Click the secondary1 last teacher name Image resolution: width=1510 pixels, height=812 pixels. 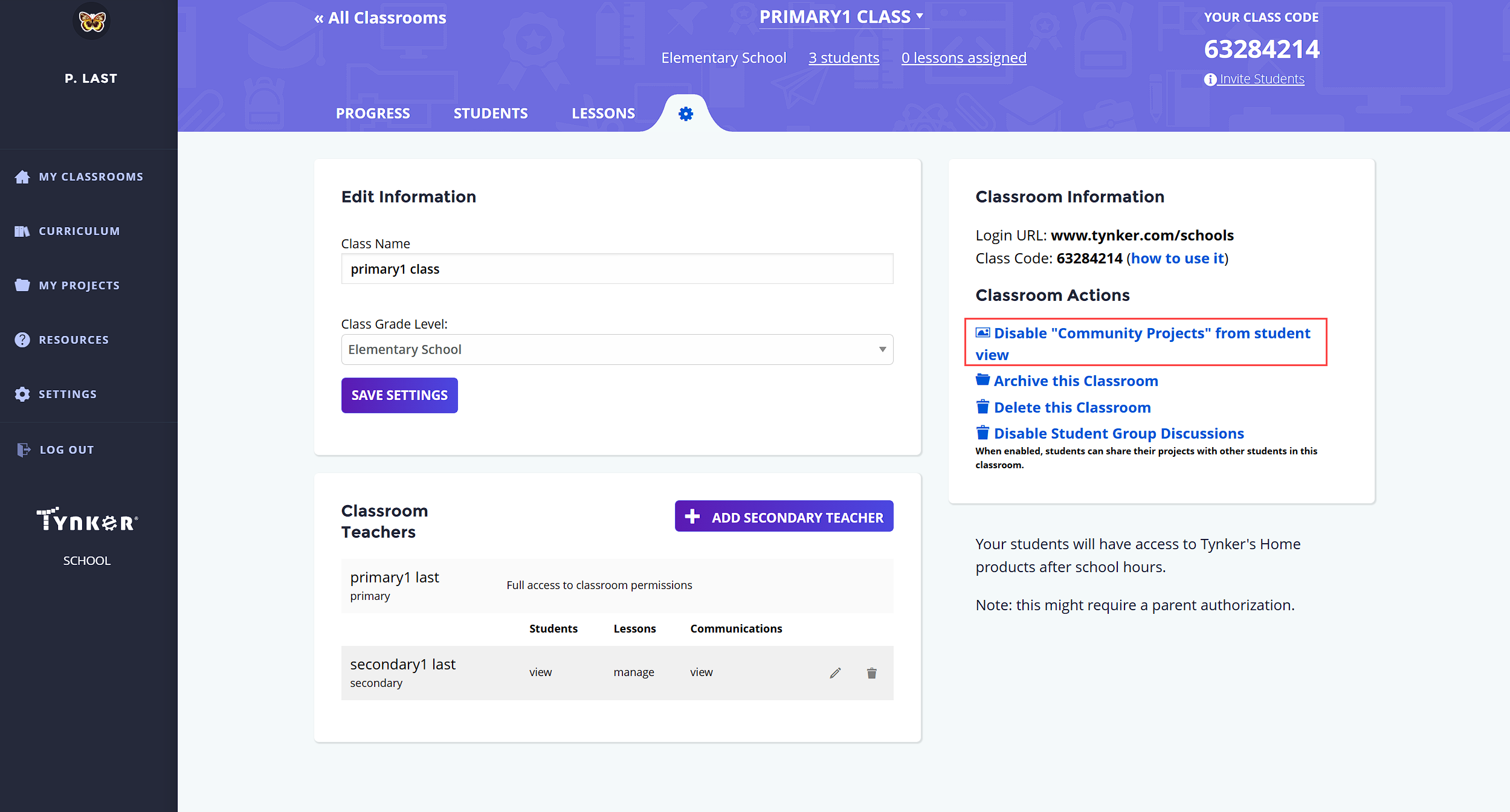tap(402, 665)
